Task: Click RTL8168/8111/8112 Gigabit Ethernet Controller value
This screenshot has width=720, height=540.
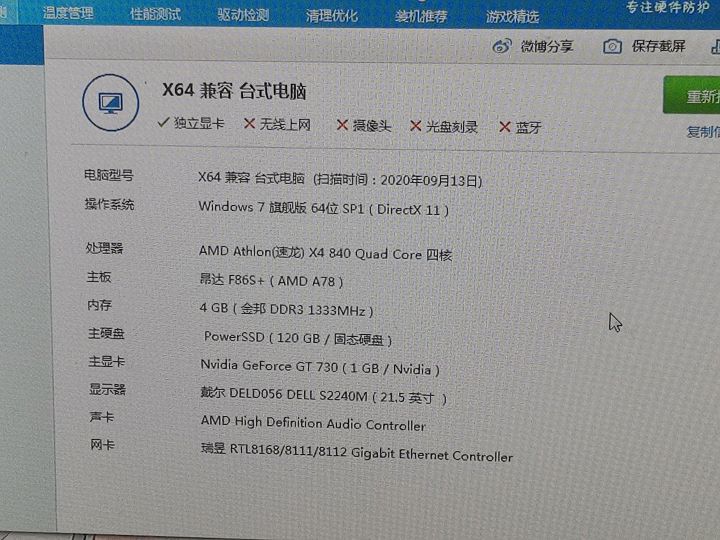Action: pos(357,452)
